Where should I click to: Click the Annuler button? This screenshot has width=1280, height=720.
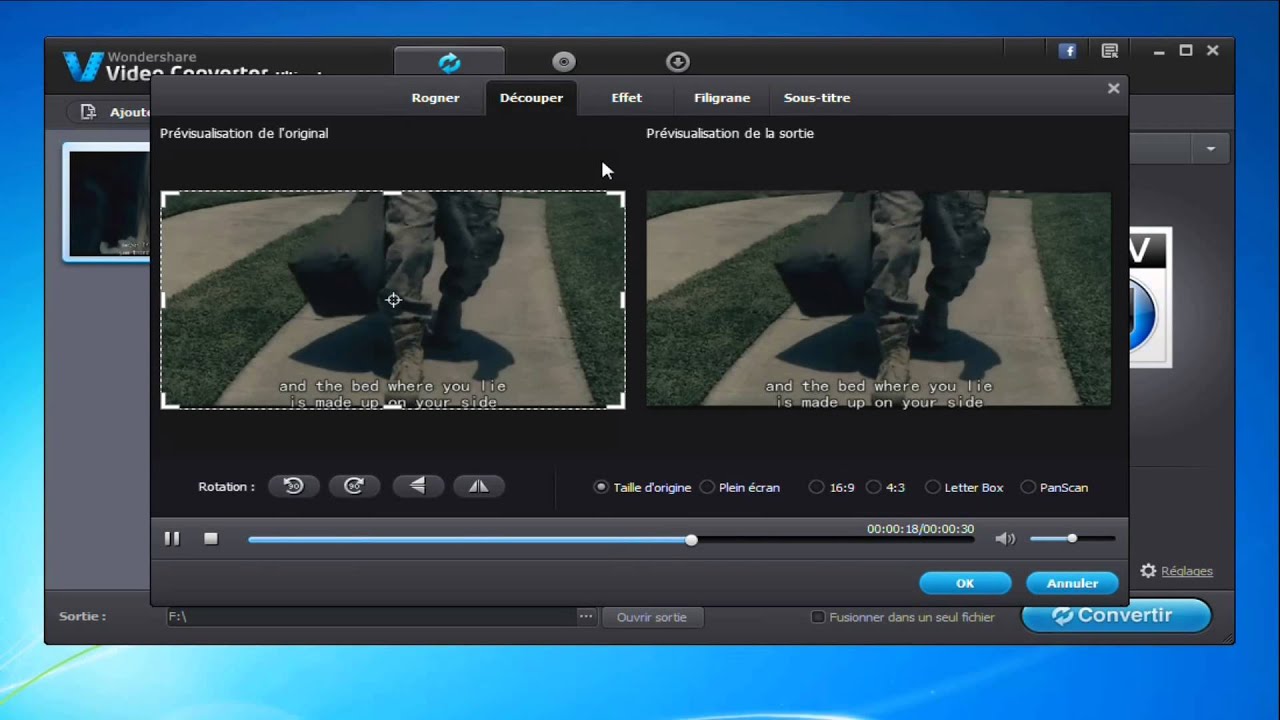[1072, 583]
